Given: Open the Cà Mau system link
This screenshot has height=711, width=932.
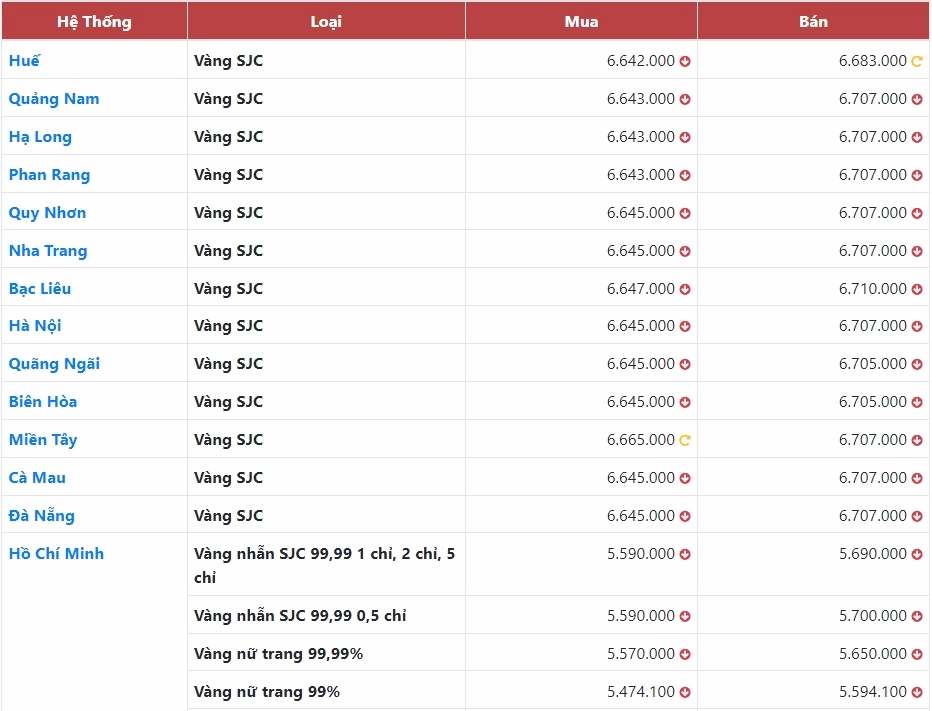Looking at the screenshot, I should [x=37, y=477].
